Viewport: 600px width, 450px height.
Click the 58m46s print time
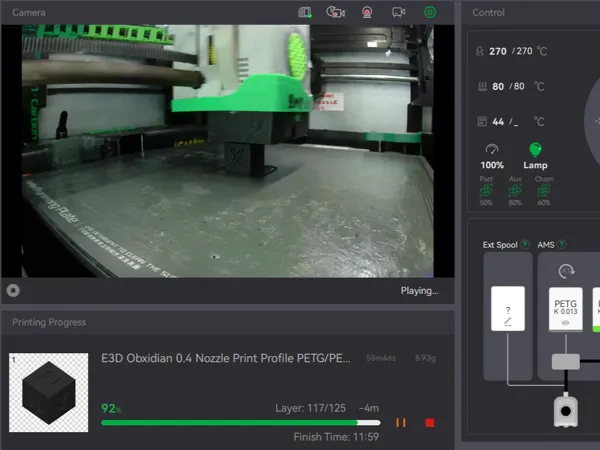pyautogui.click(x=381, y=358)
